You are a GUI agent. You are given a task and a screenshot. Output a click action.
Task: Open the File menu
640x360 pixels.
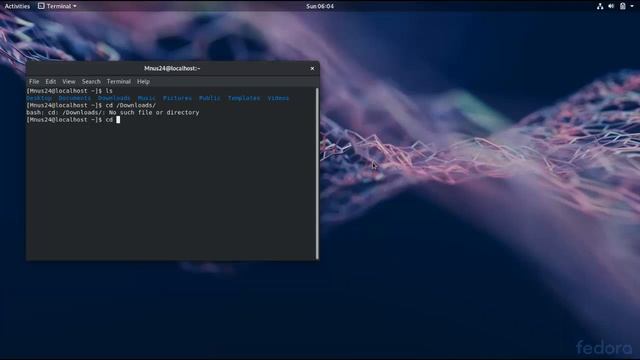[x=34, y=82]
